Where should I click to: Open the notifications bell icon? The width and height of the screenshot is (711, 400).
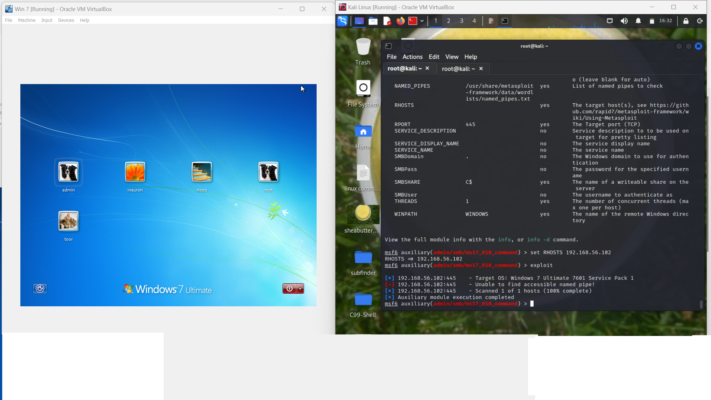(638, 21)
